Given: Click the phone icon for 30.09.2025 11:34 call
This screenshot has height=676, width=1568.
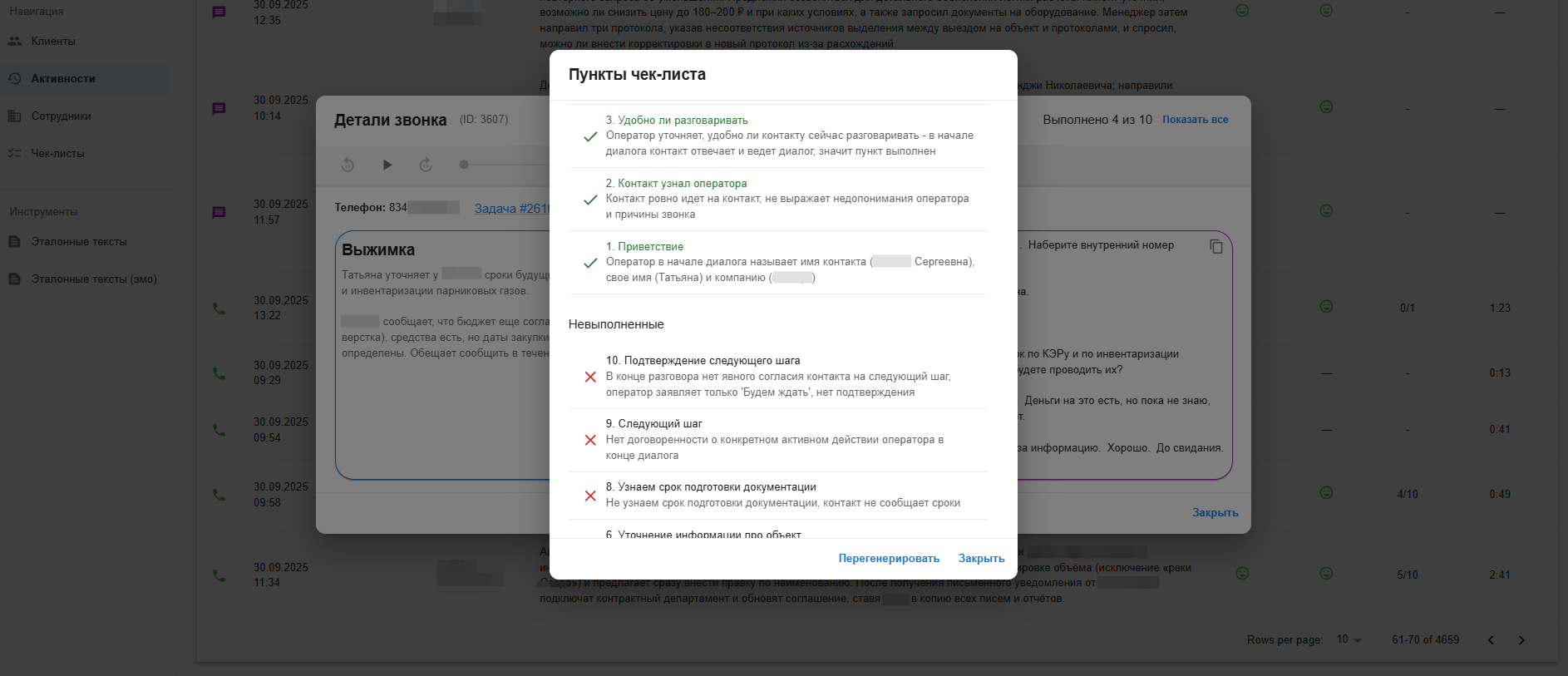Looking at the screenshot, I should pos(219,575).
